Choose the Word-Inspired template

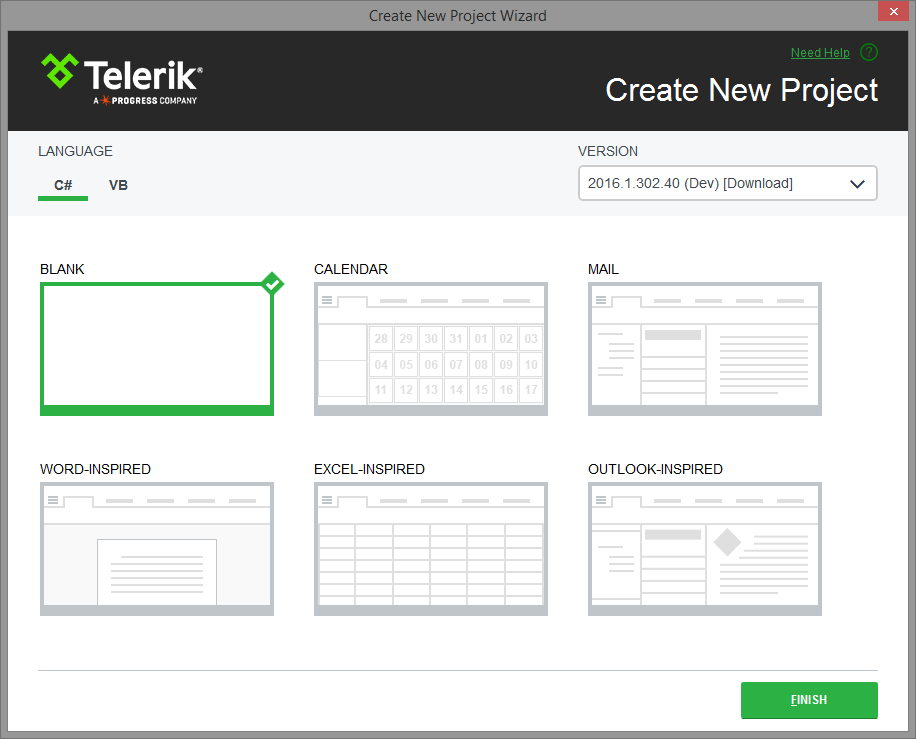pyautogui.click(x=156, y=548)
